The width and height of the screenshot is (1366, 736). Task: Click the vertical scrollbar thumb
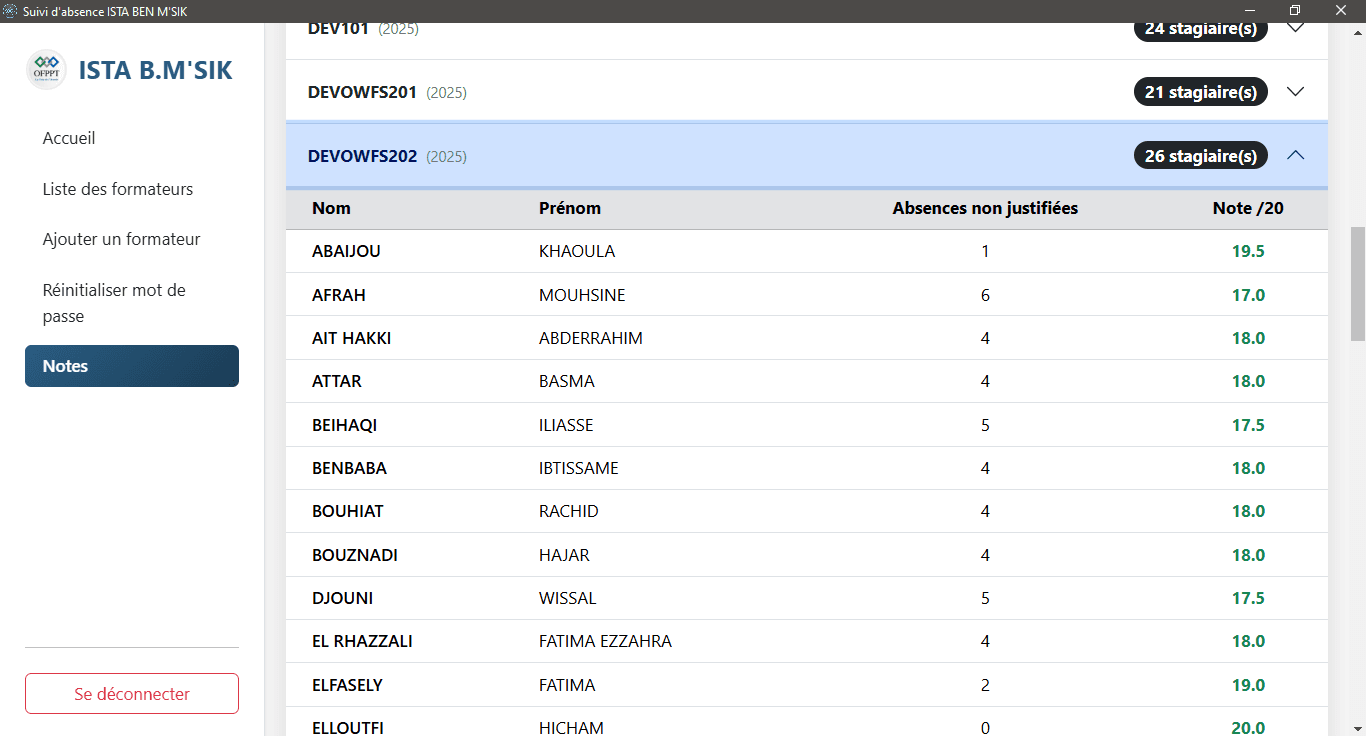point(1357,283)
